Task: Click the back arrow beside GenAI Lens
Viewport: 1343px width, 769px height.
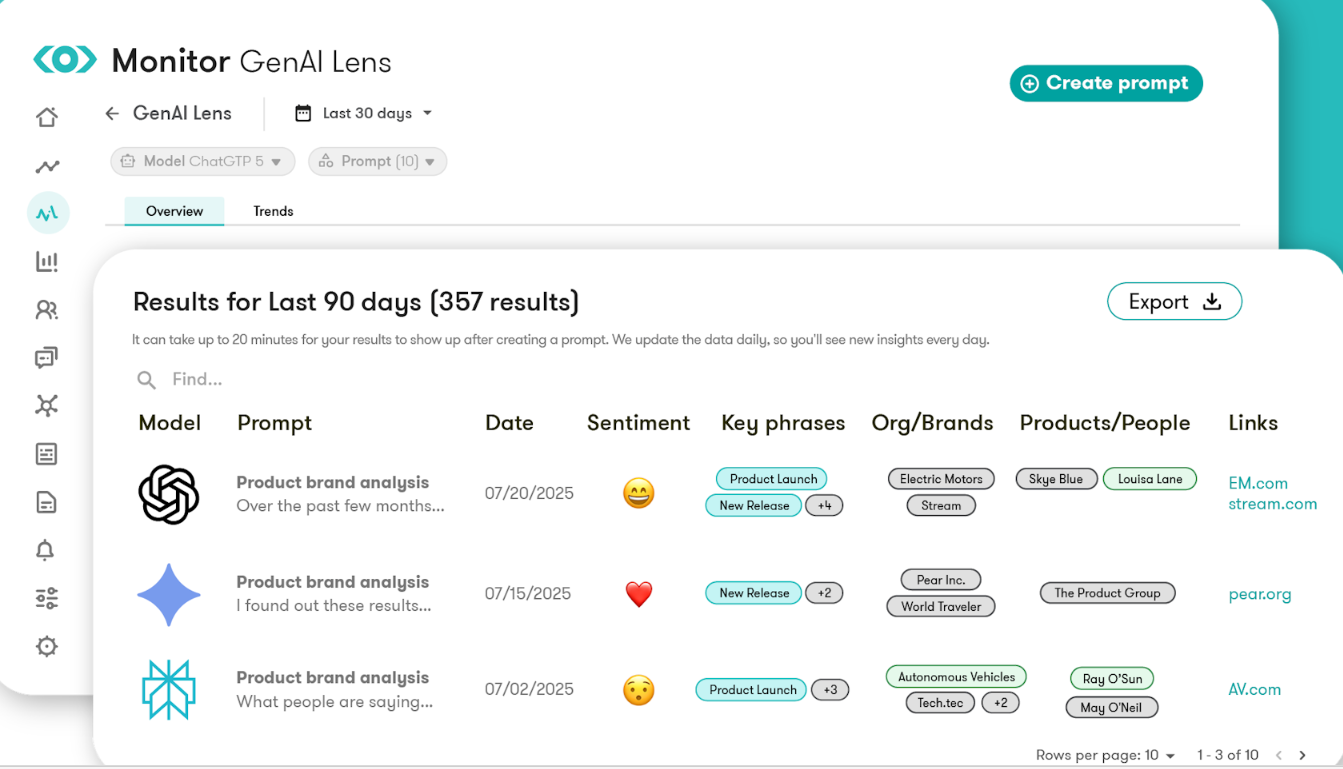Action: pyautogui.click(x=112, y=114)
